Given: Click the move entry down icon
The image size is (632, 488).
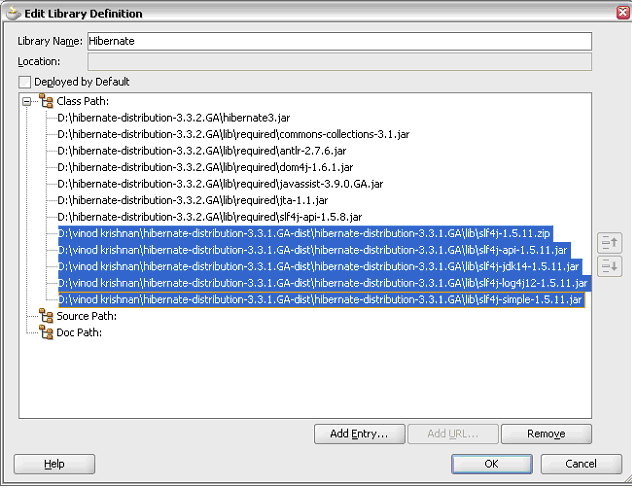Looking at the screenshot, I should point(609,265).
